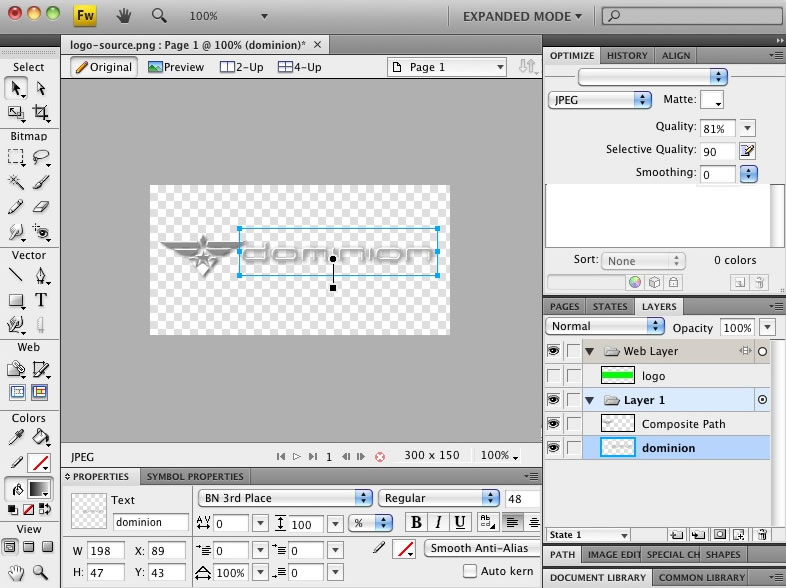Hide the dominion layer
The image size is (786, 588).
[x=553, y=448]
